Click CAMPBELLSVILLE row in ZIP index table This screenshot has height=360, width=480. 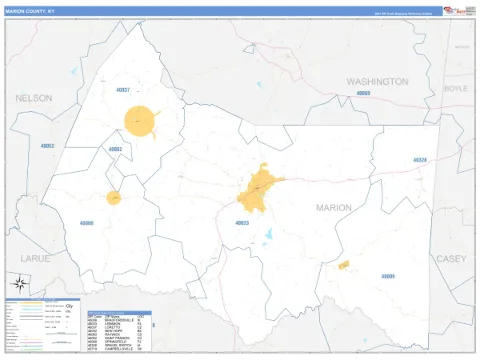pos(116,349)
